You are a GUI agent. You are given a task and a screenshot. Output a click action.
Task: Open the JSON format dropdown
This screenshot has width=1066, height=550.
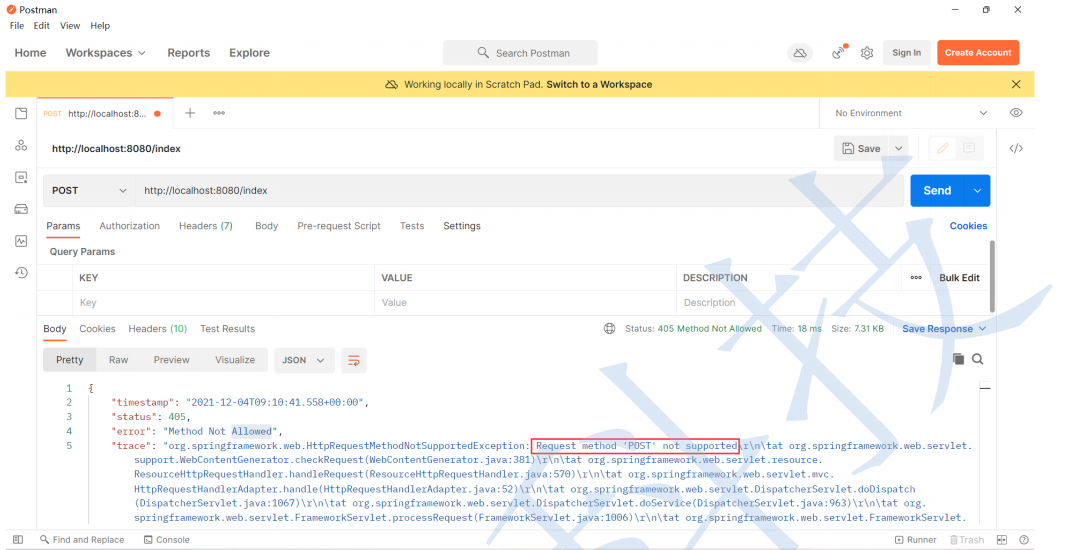tap(304, 360)
